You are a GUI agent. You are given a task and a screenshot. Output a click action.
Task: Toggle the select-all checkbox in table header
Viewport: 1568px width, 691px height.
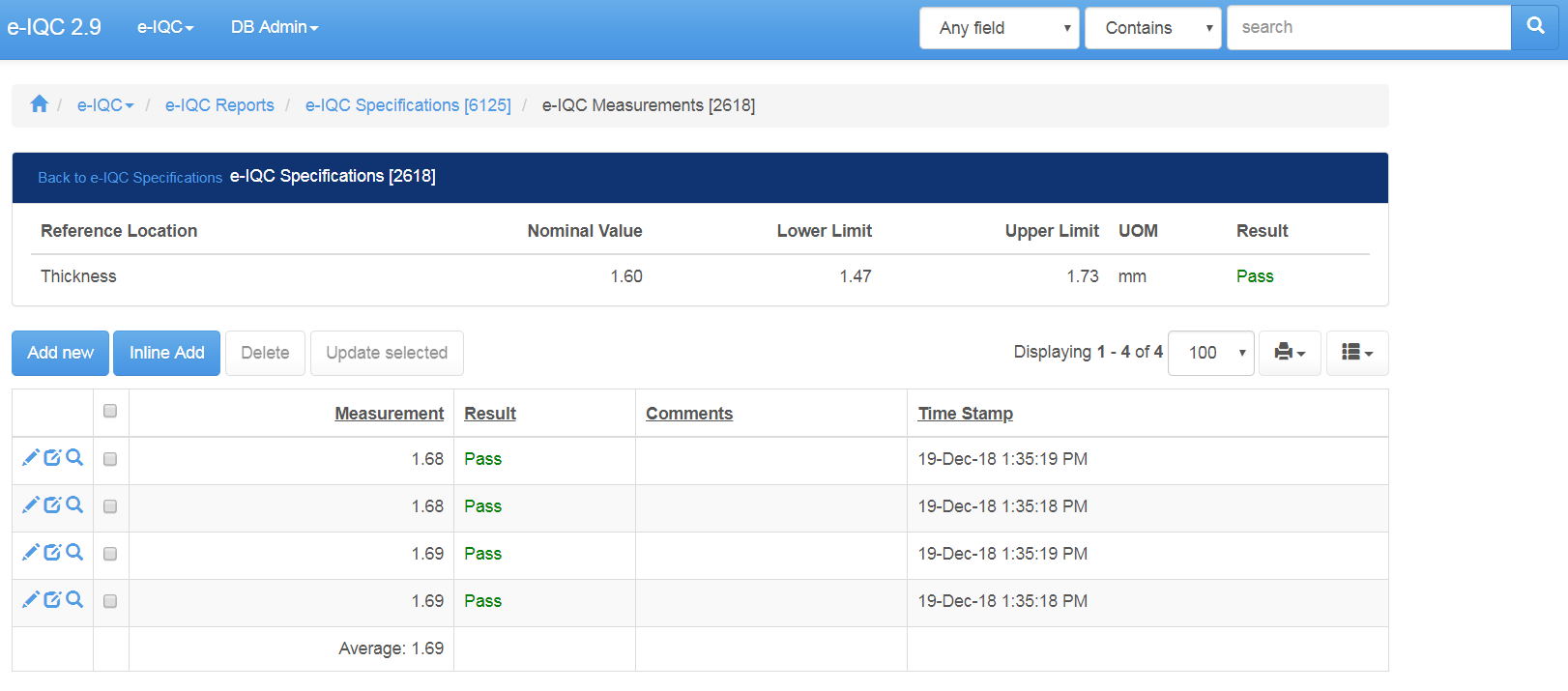110,411
